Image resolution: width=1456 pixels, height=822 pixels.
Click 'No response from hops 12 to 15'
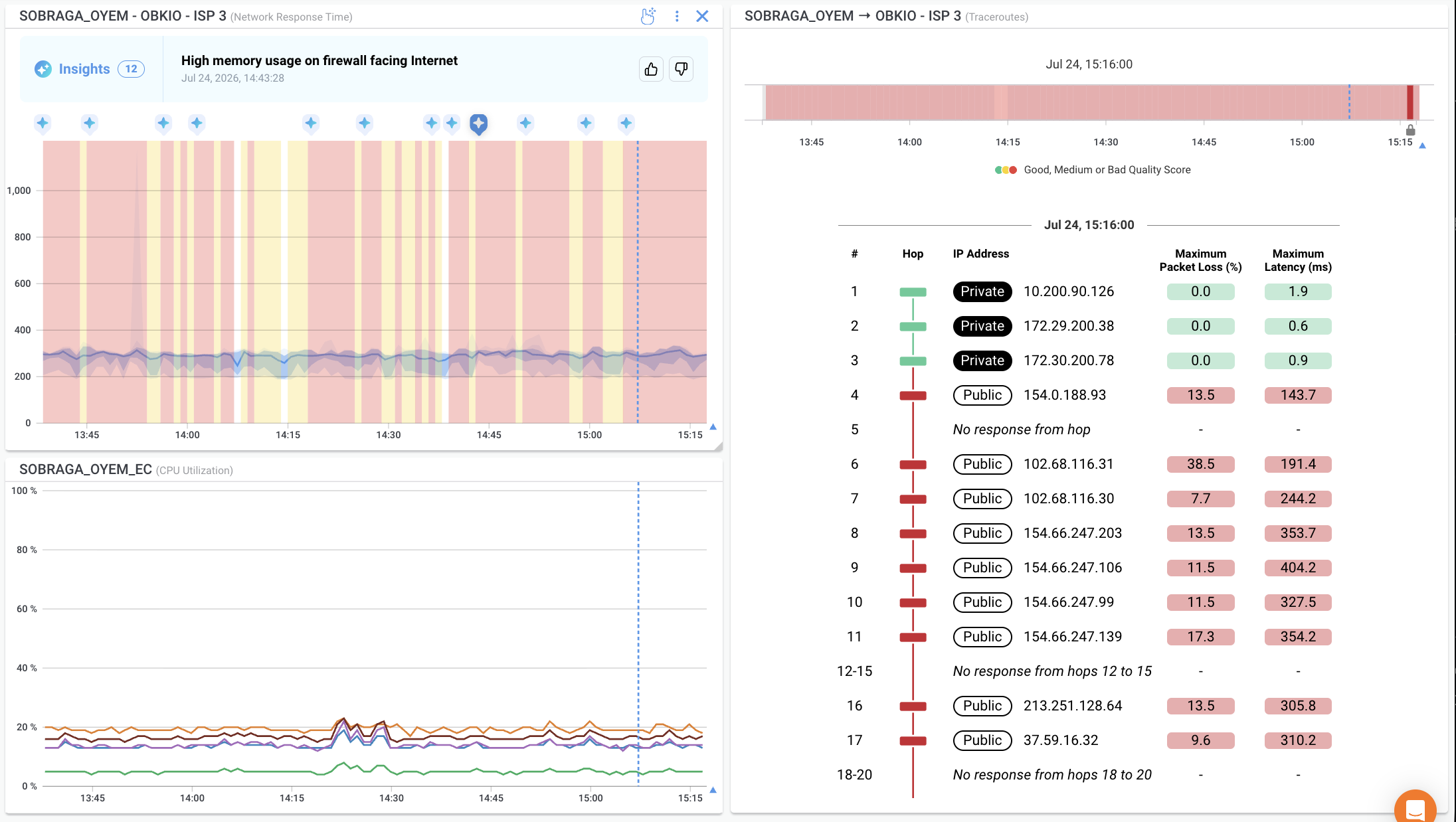[1052, 671]
